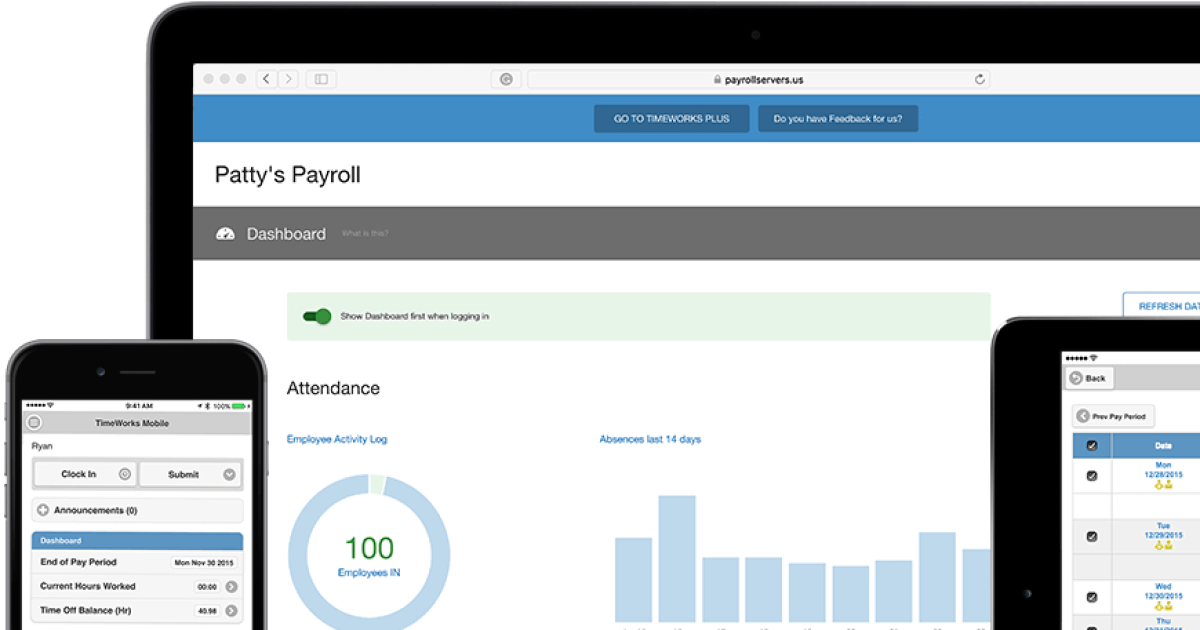
Task: Toggle the Safari sidebar button
Action: [321, 79]
